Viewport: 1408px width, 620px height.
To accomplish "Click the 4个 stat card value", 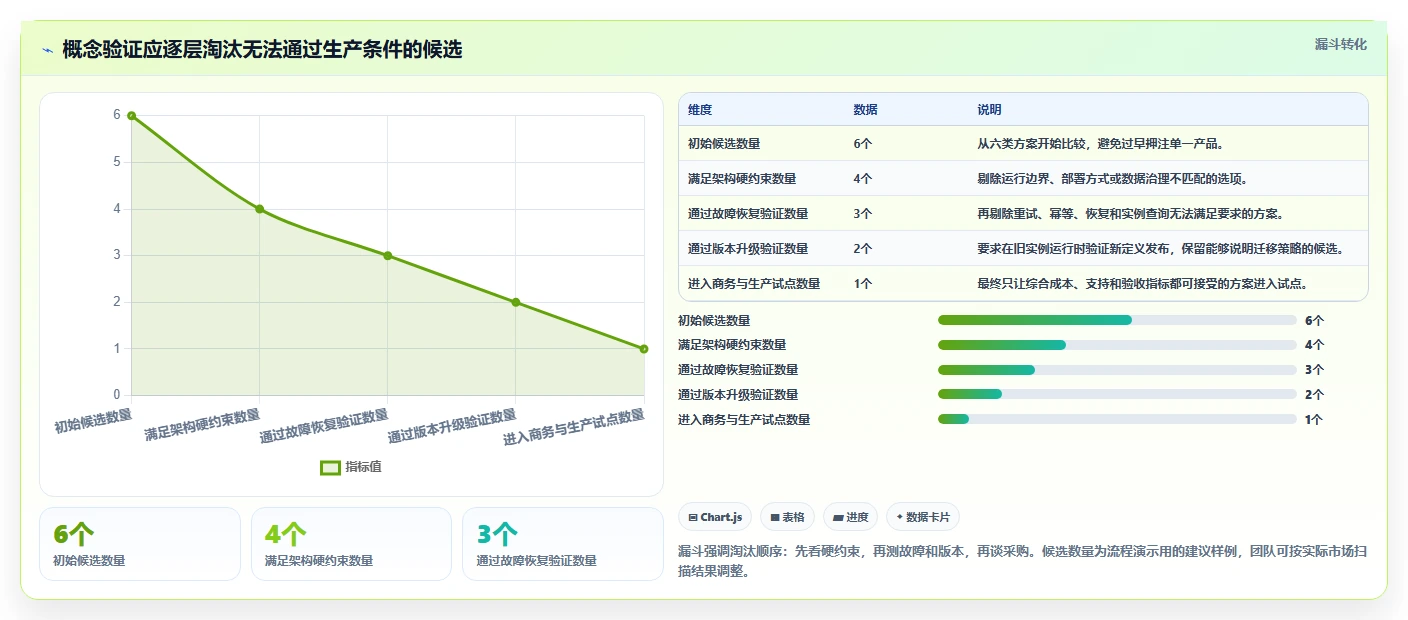I will point(286,535).
